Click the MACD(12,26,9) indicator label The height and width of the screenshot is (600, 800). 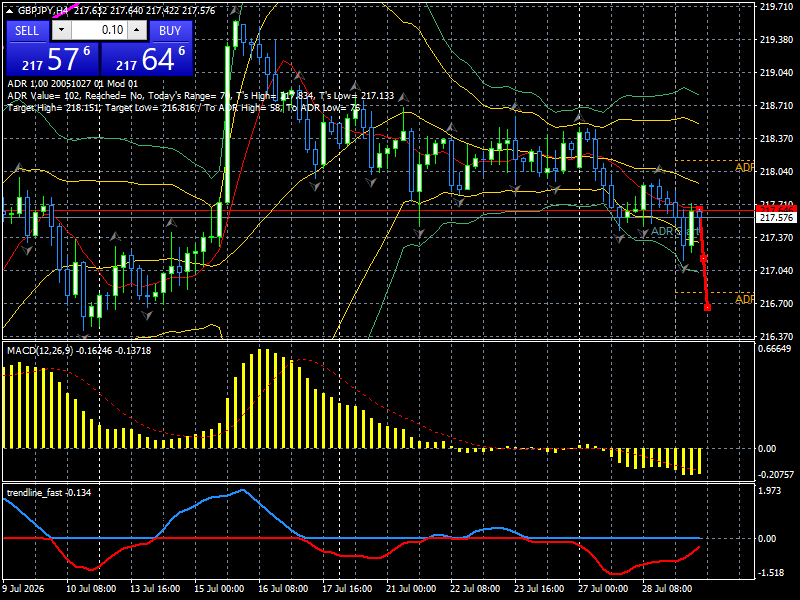tap(79, 351)
